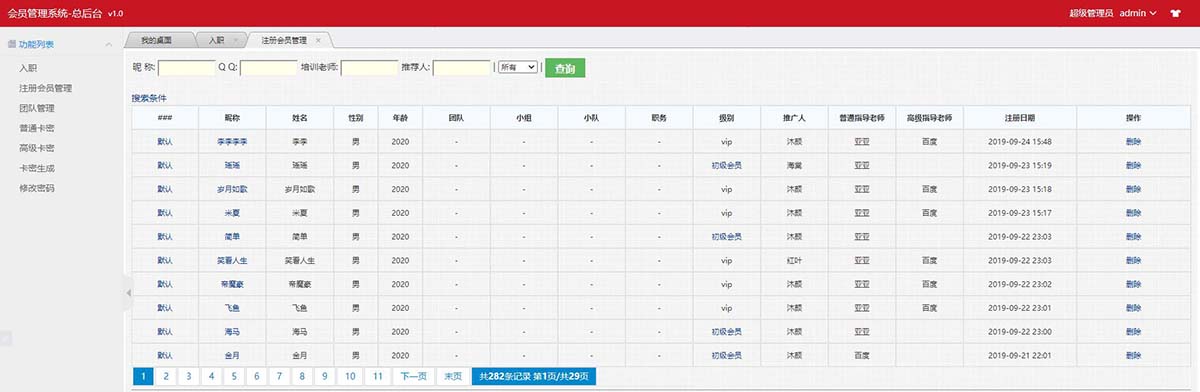
Task: Focus the 昵称 search input
Action: click(x=187, y=68)
